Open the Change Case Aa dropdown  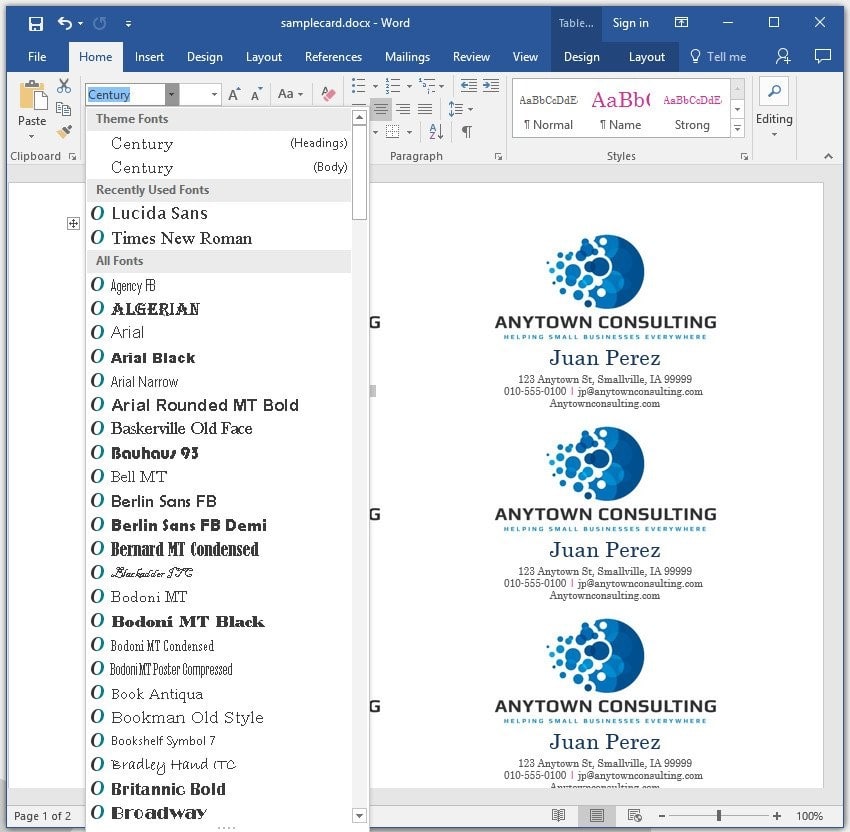[290, 94]
